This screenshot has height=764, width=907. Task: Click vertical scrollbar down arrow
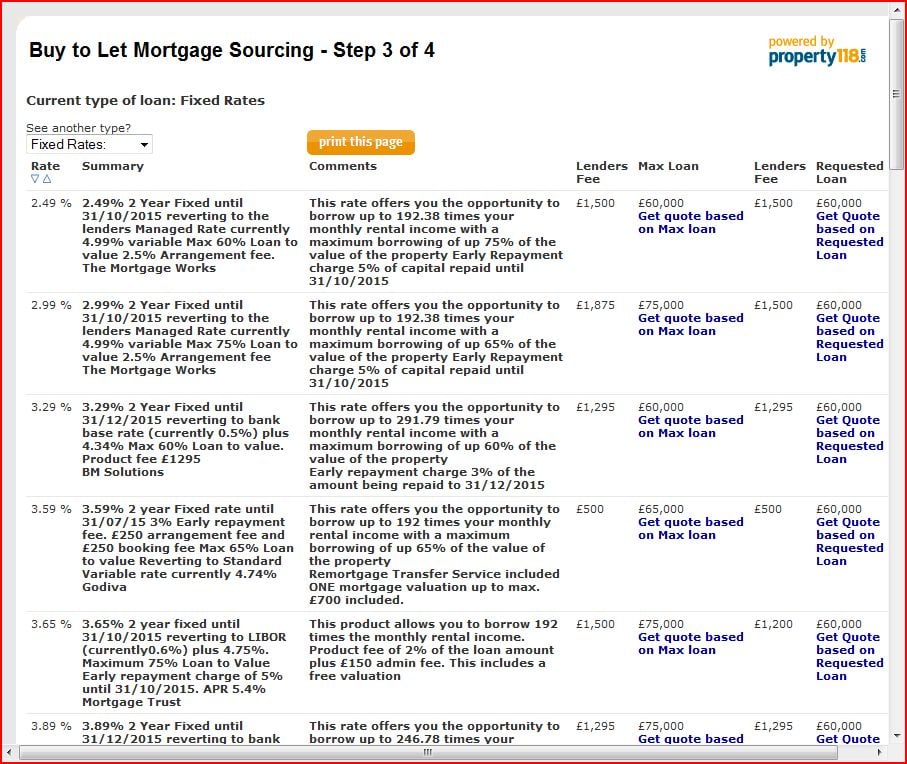[896, 736]
